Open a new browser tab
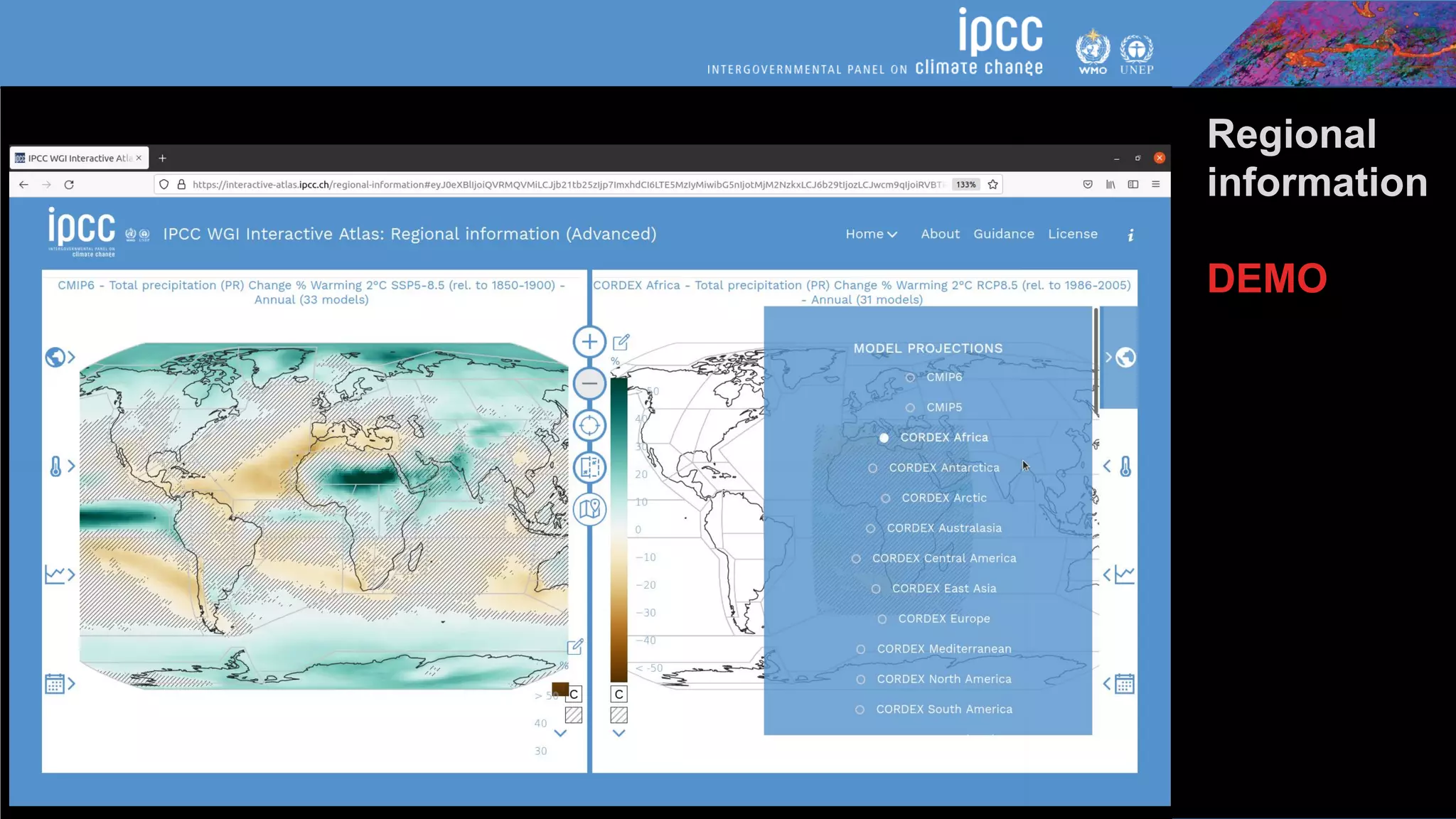 [162, 158]
